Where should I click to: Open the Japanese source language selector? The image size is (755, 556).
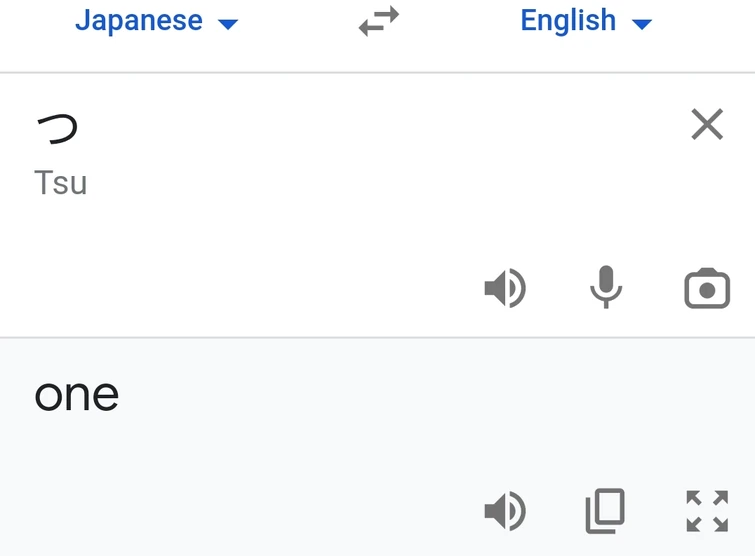pyautogui.click(x=139, y=20)
